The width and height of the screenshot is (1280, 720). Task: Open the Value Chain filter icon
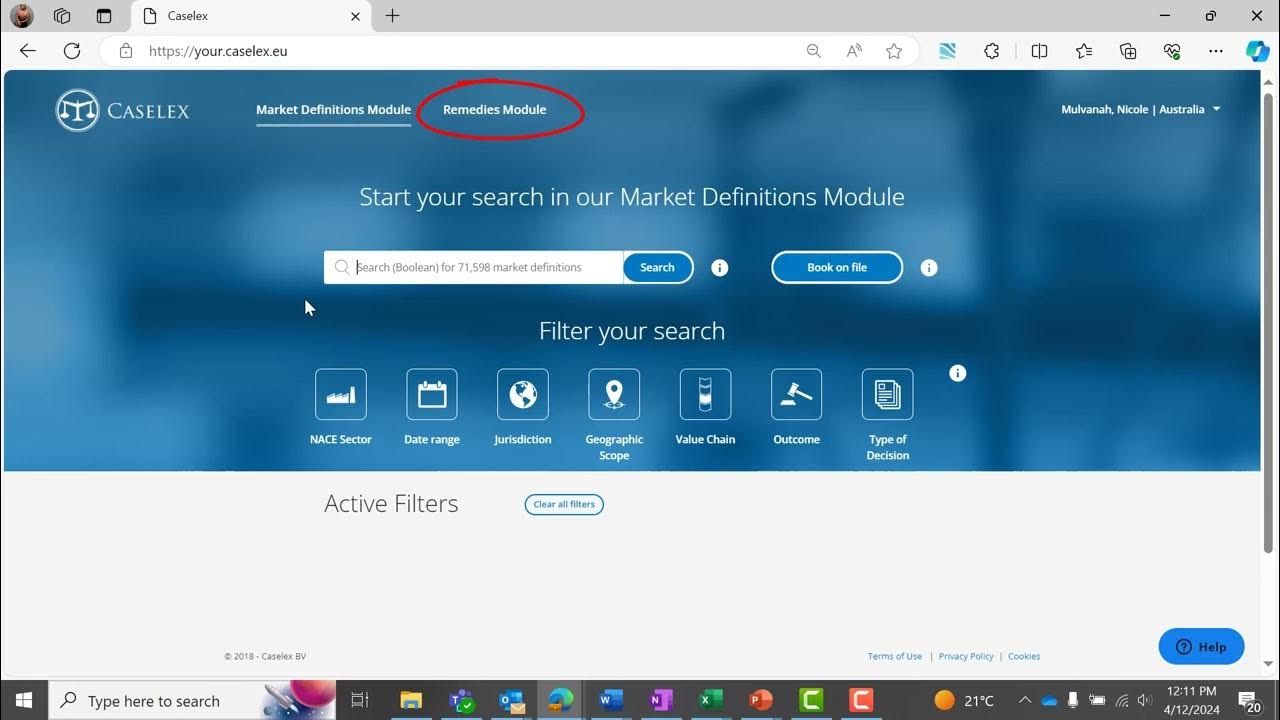[705, 394]
